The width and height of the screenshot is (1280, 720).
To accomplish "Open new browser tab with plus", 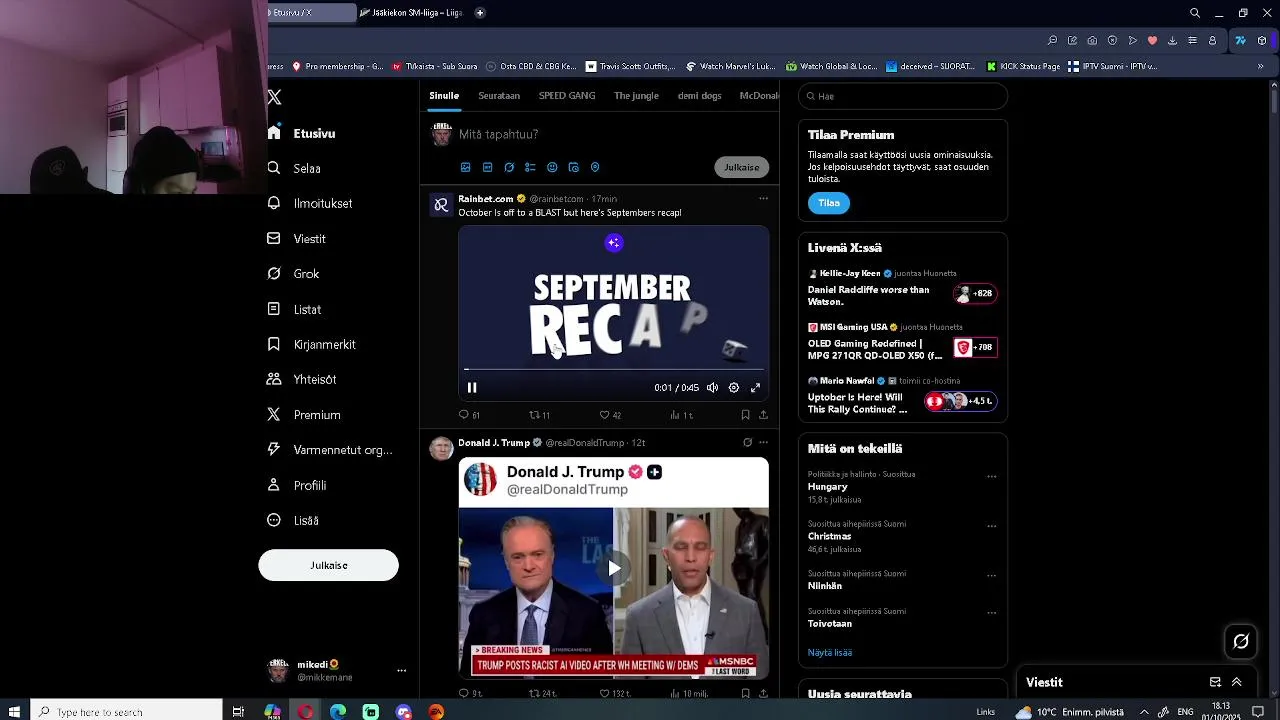I will pos(480,13).
